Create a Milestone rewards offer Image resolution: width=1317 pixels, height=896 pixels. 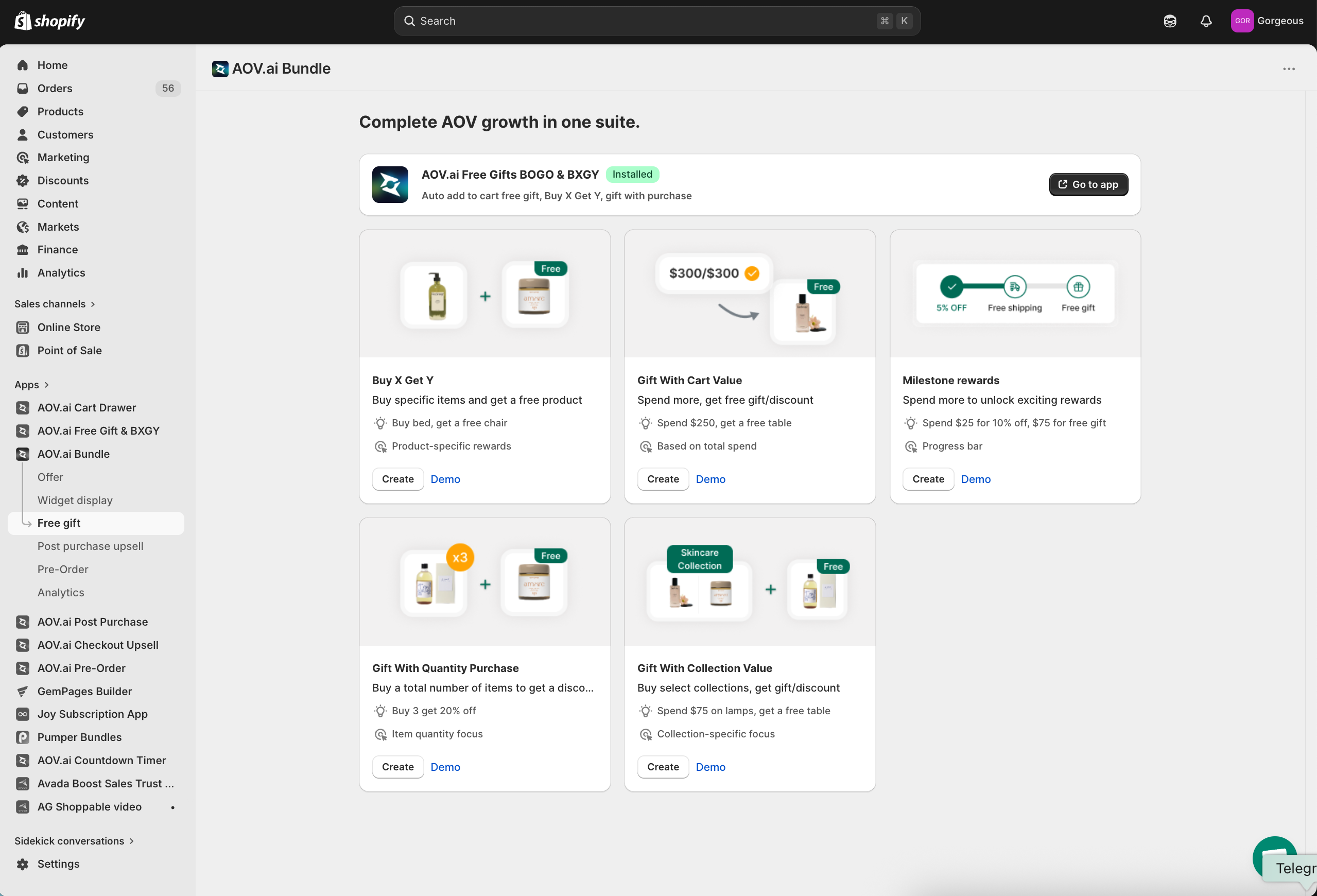pos(928,479)
